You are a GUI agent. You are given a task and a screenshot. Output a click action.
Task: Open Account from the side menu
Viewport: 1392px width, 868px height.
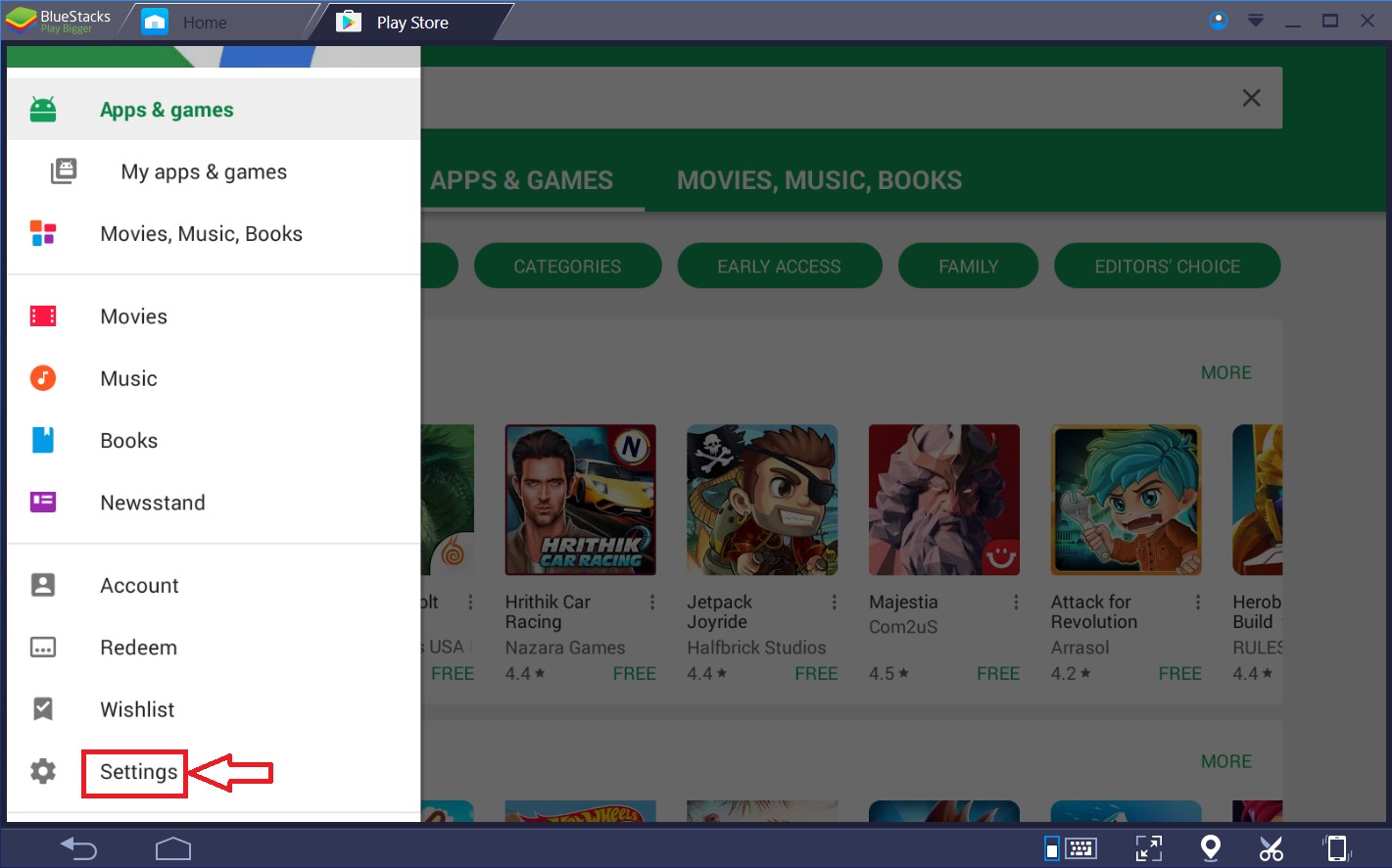pyautogui.click(x=214, y=585)
